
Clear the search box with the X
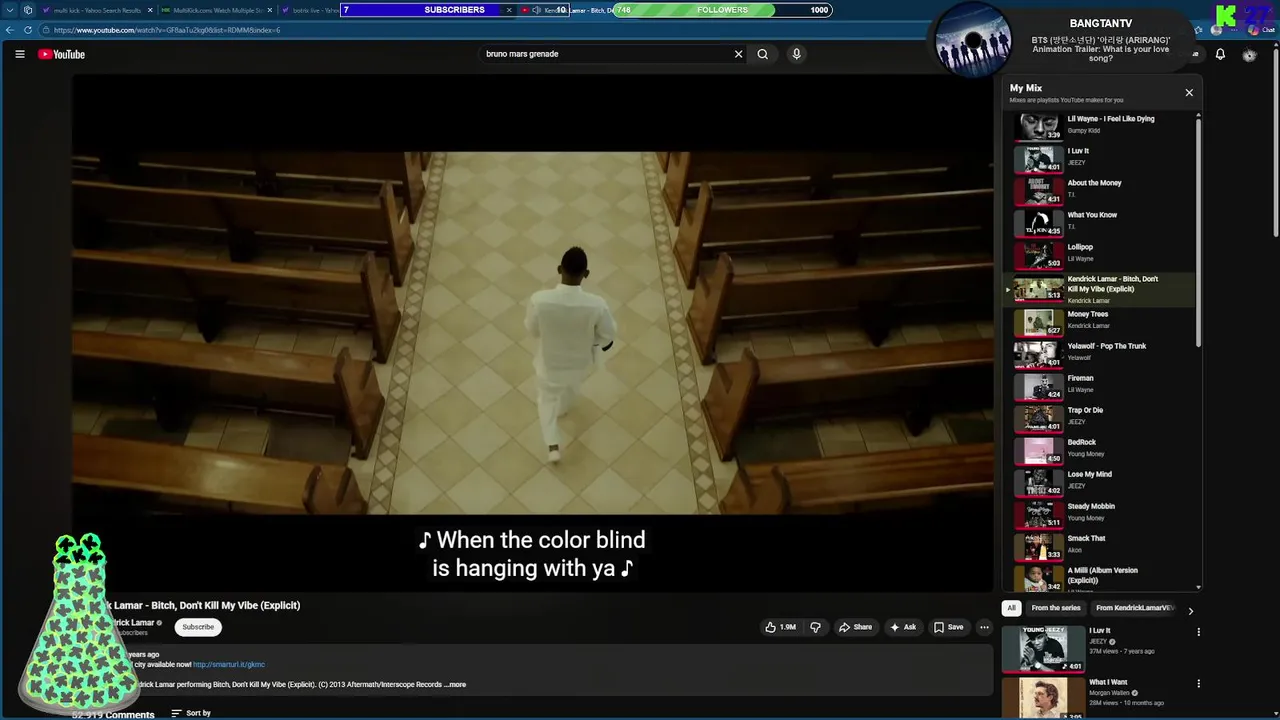click(738, 54)
